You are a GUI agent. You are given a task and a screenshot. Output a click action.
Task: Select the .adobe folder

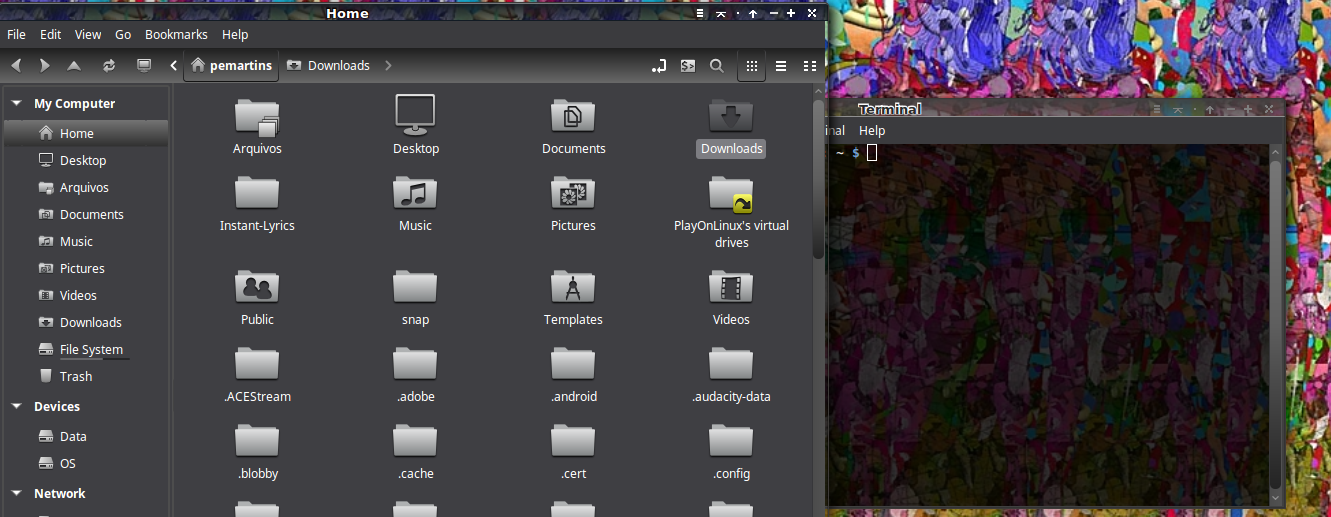(x=415, y=363)
